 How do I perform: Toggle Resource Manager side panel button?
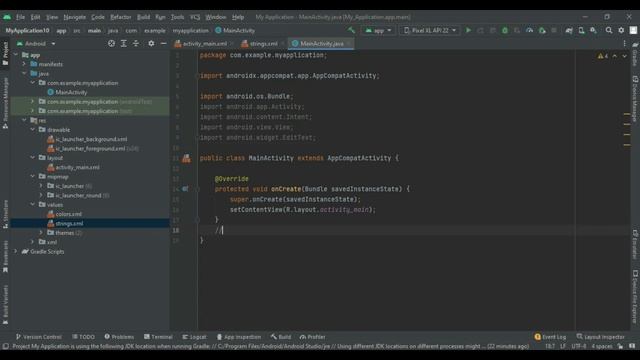5,103
